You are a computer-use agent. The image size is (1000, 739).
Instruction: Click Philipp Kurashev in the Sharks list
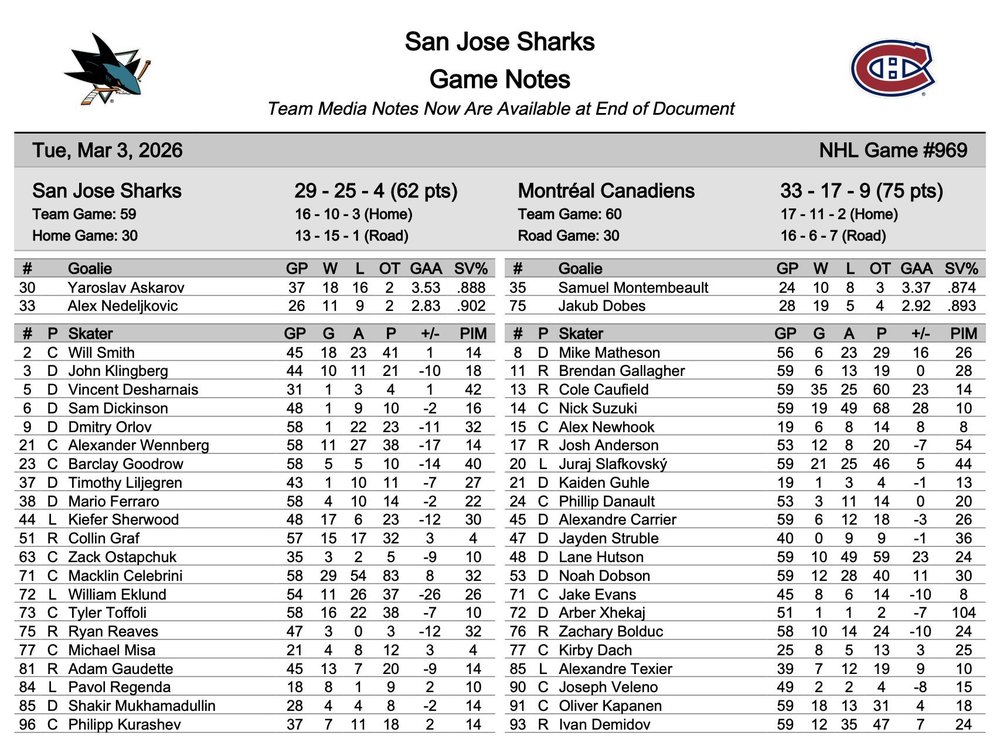coord(126,724)
